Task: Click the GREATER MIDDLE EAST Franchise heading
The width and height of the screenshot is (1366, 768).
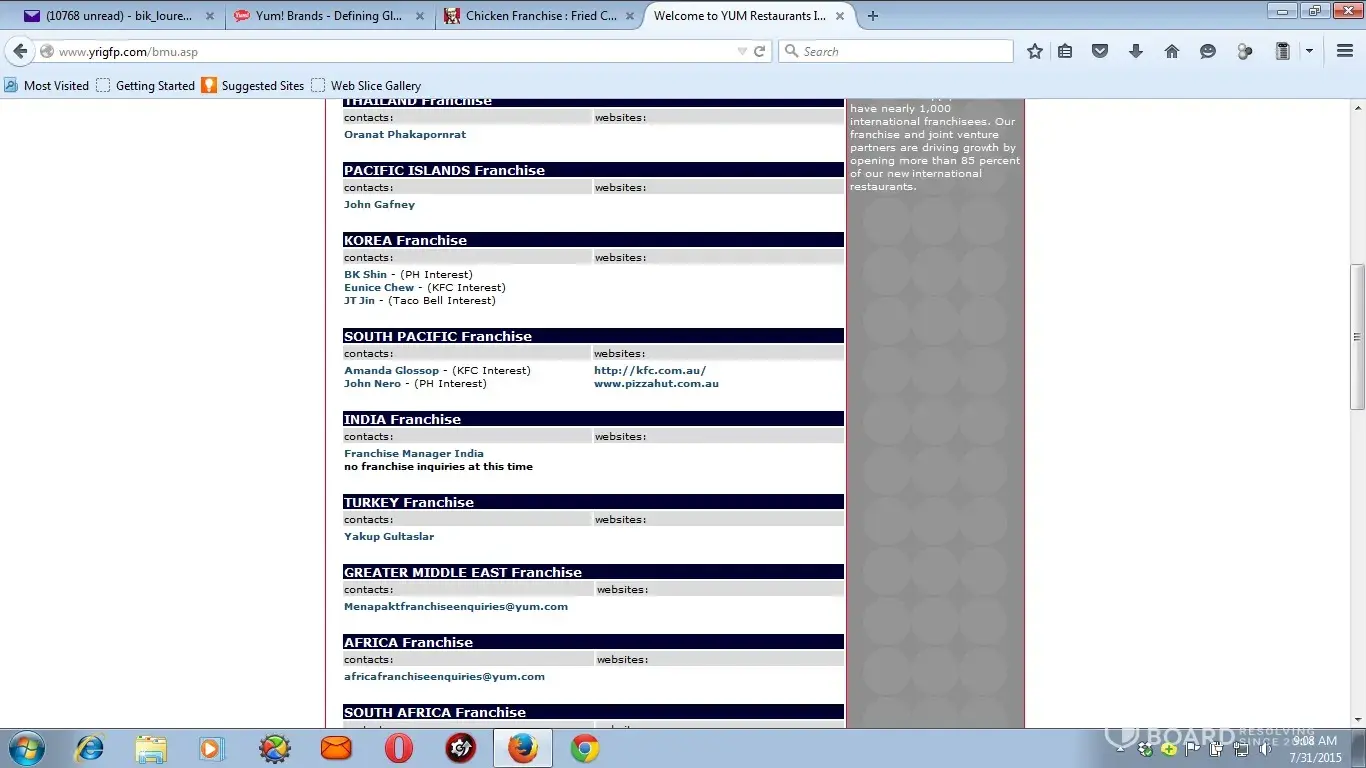Action: (x=463, y=573)
